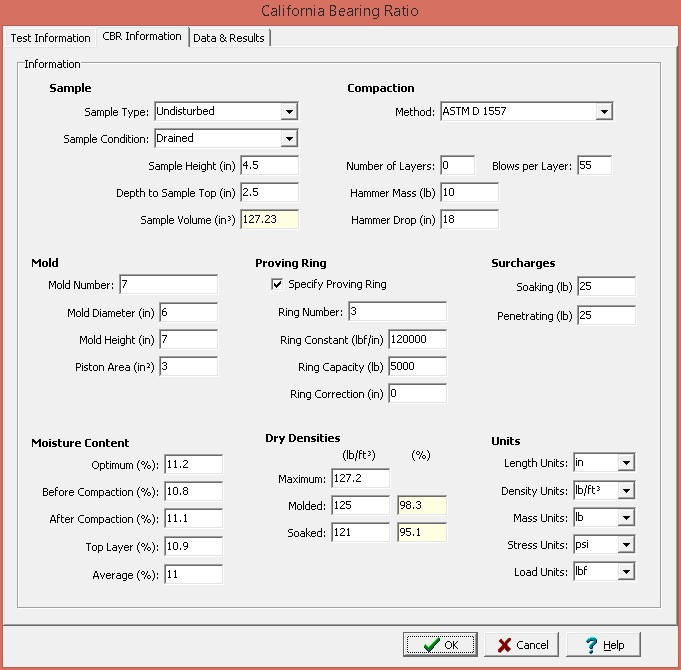
Task: Expand the Density Units dropdown
Action: 626,491
